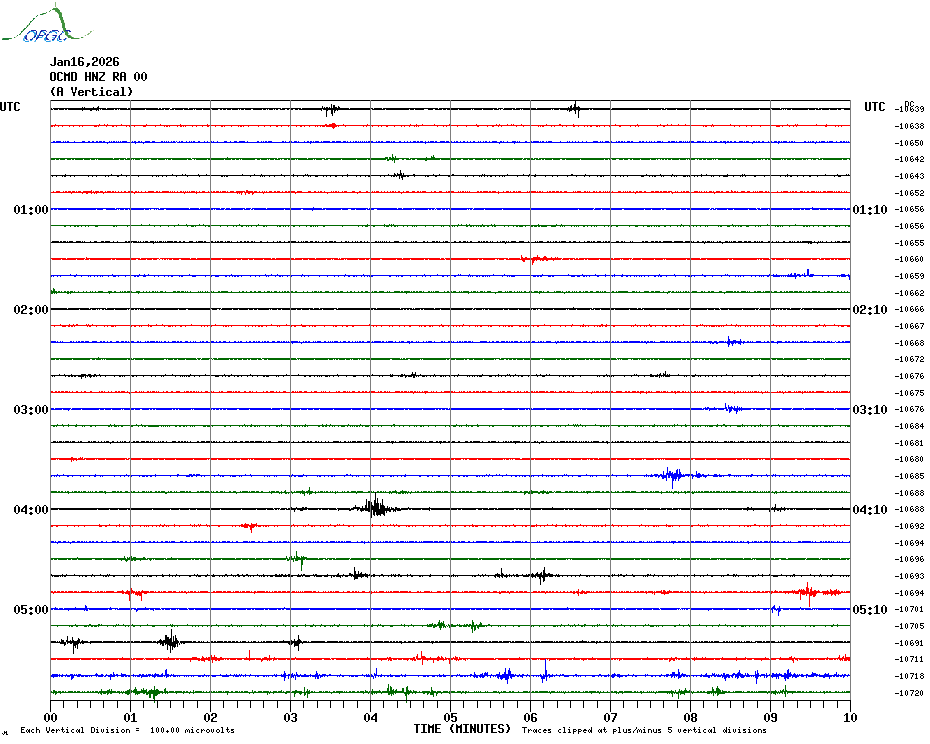Viewport: 930px width, 744px height.
Task: Click the Traces clipped footer note
Action: click(x=644, y=731)
